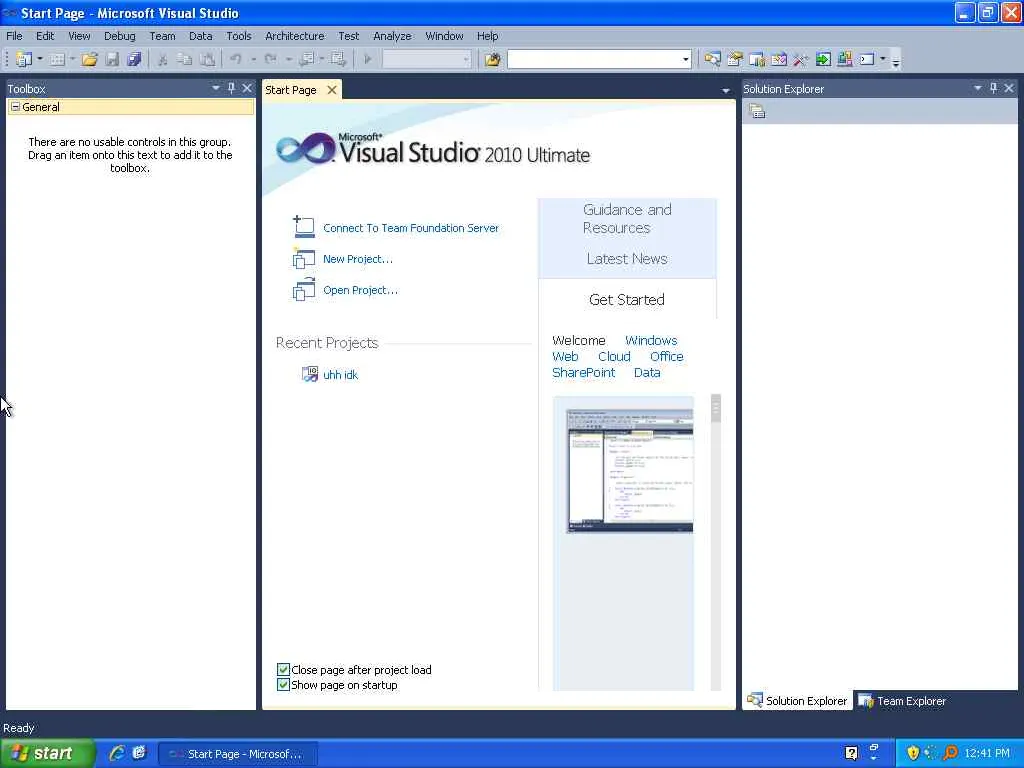Click Start Page taskbar button
Viewport: 1024px width, 768px height.
[x=238, y=754]
